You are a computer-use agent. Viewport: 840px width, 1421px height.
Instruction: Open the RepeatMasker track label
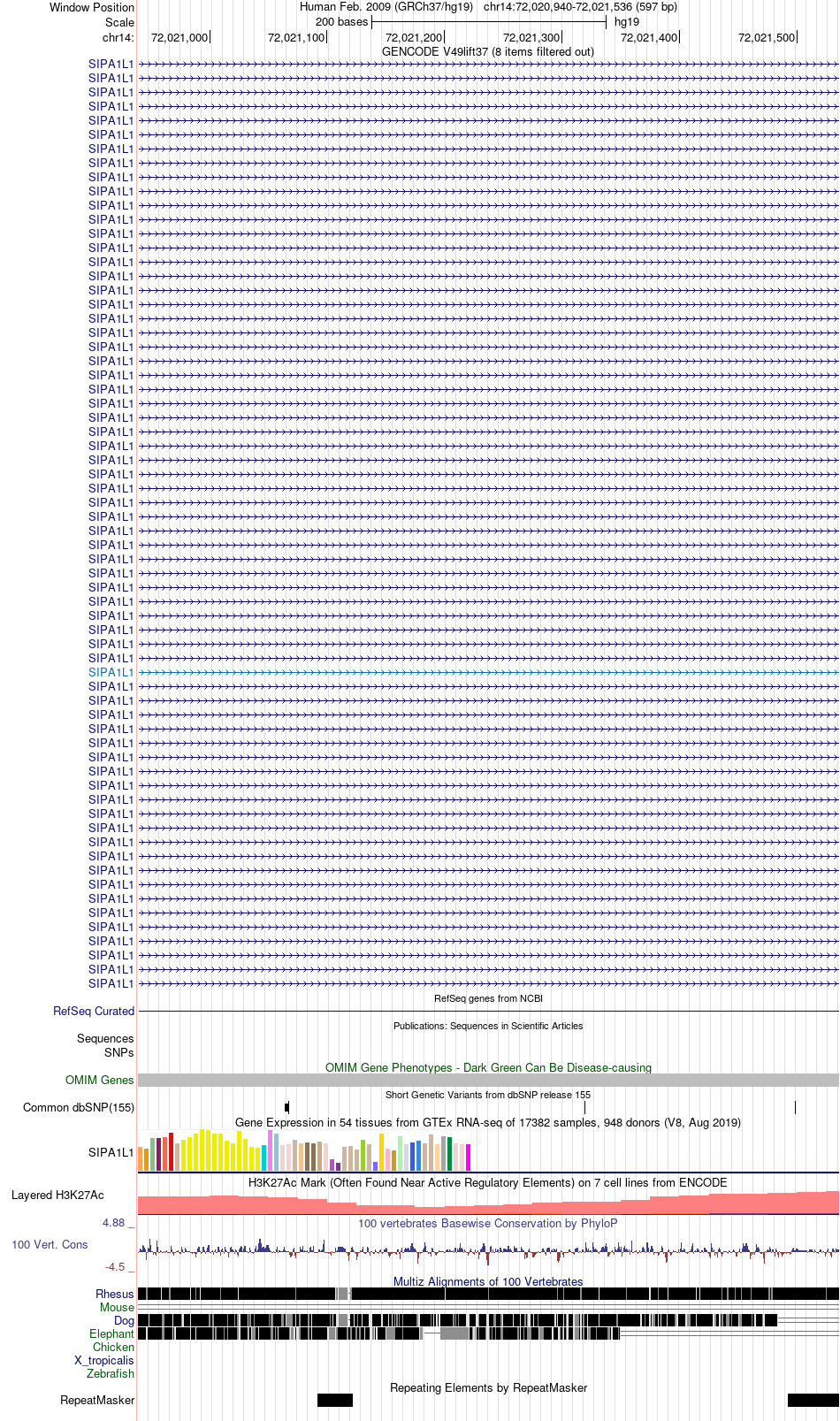97,1400
